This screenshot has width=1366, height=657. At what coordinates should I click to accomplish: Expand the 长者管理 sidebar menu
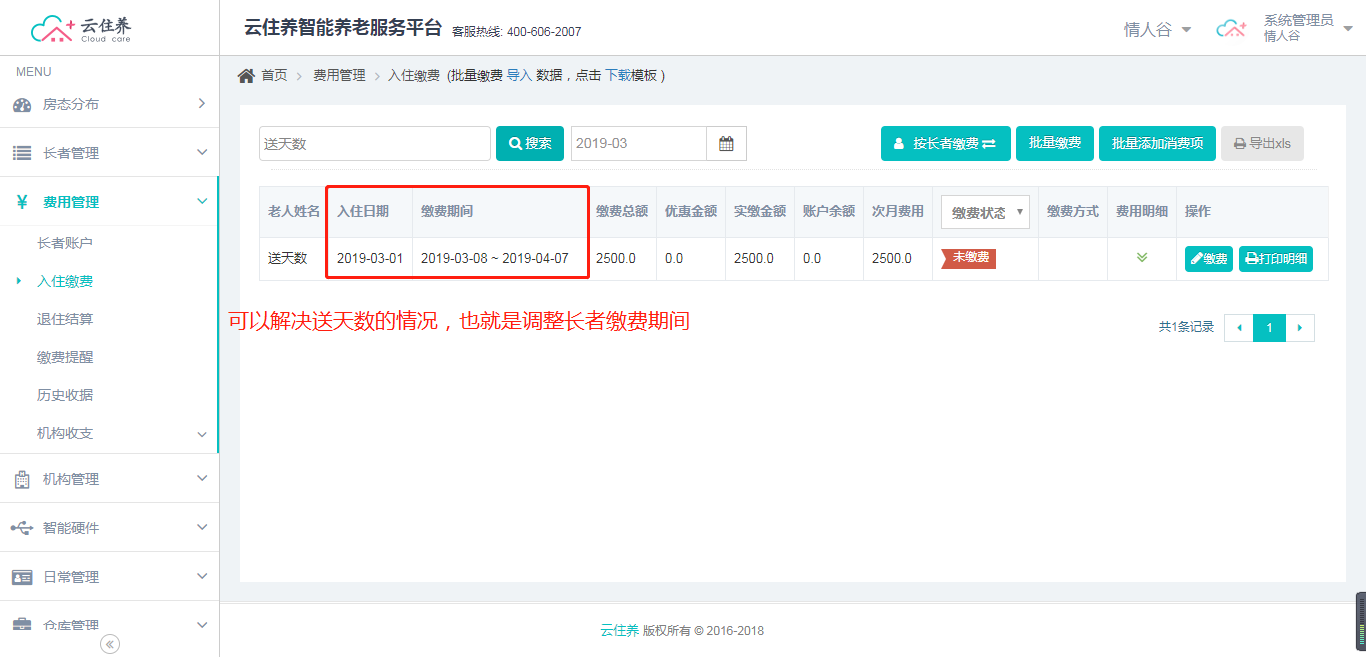coord(109,153)
